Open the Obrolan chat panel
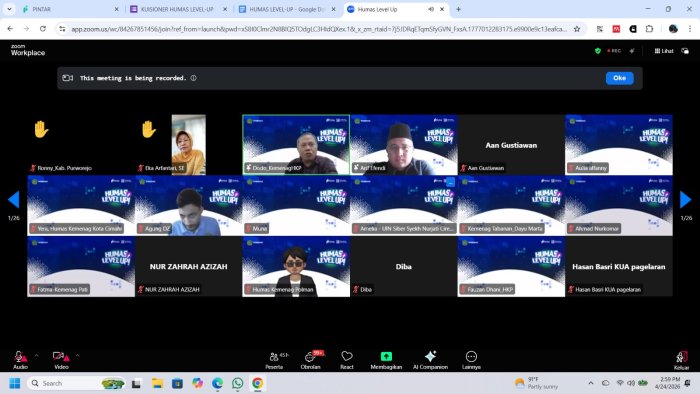The height and width of the screenshot is (394, 700). pyautogui.click(x=311, y=360)
